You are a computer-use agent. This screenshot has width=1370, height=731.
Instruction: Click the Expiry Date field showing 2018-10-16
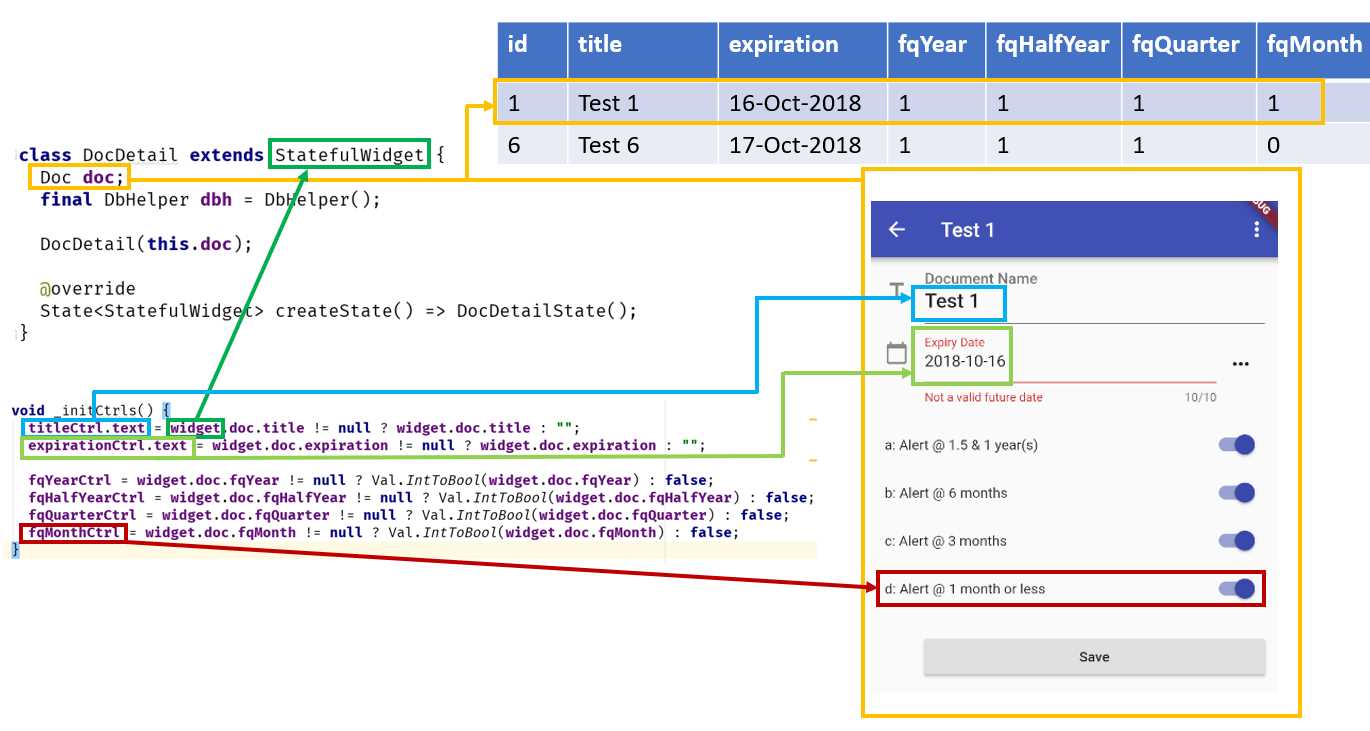(x=960, y=364)
